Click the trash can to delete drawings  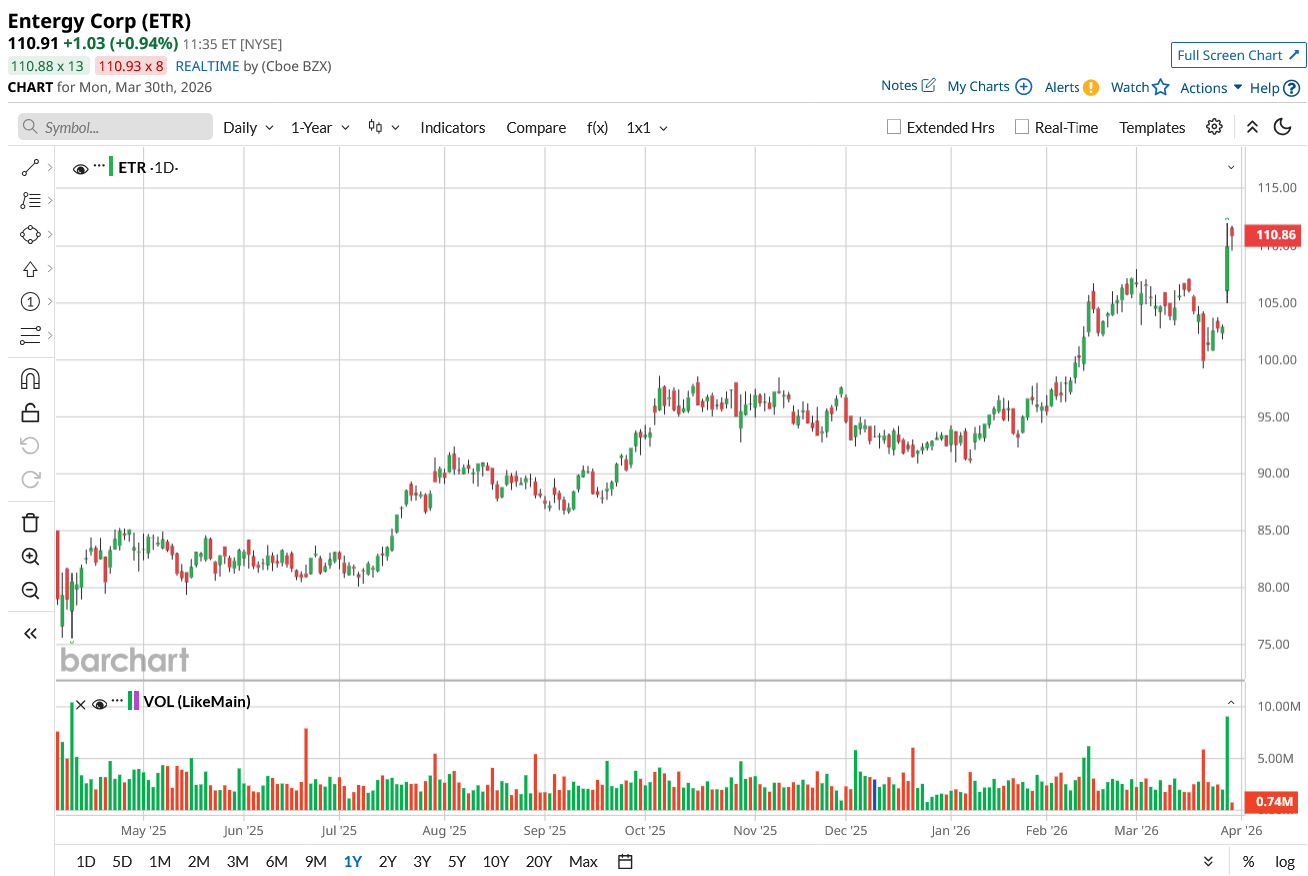(x=30, y=522)
